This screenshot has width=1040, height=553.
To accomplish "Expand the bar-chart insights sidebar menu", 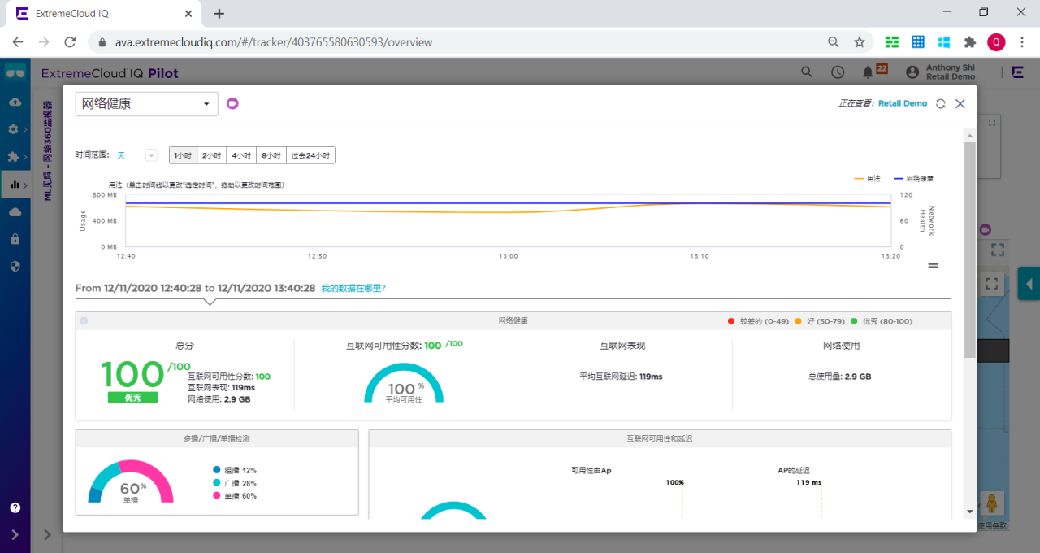I will 16,185.
